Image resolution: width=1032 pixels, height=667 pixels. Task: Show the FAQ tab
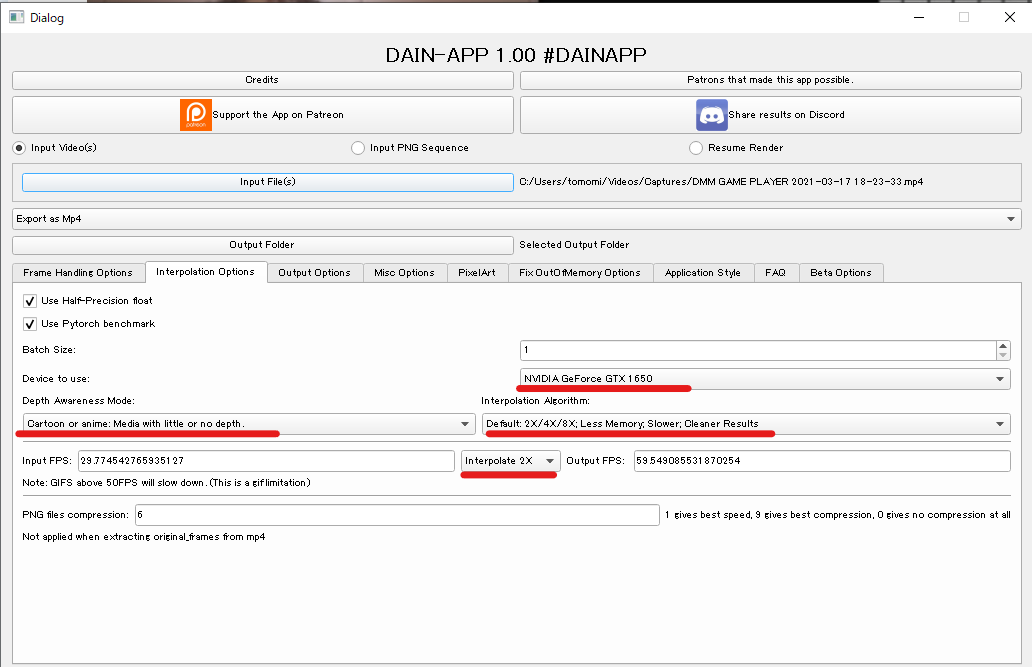pos(775,273)
